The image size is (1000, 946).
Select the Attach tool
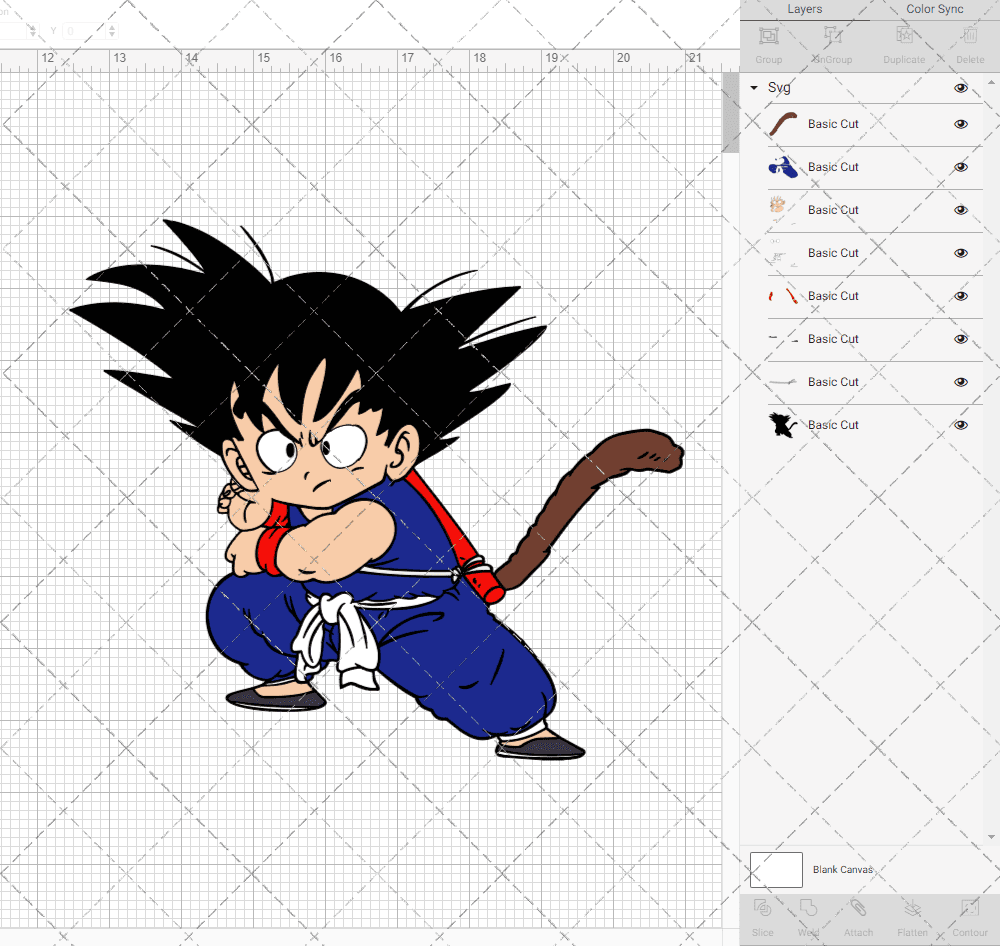[858, 908]
